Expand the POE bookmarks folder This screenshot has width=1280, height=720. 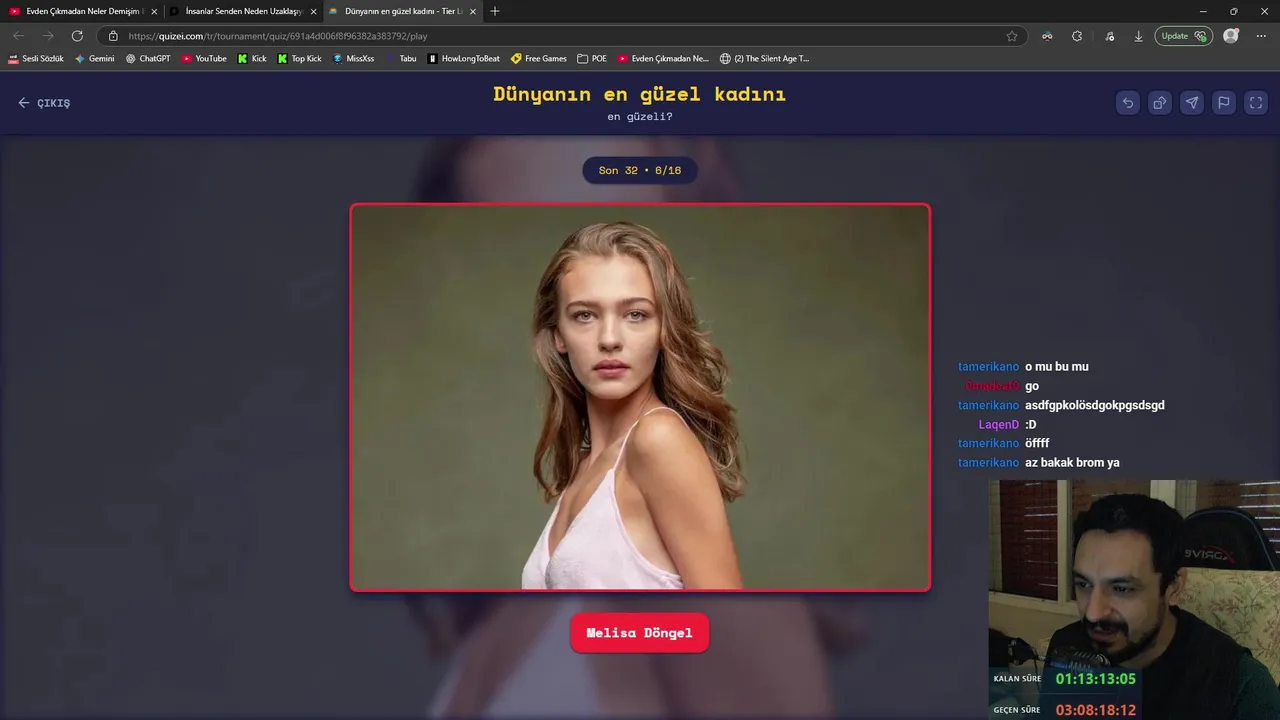[592, 59]
